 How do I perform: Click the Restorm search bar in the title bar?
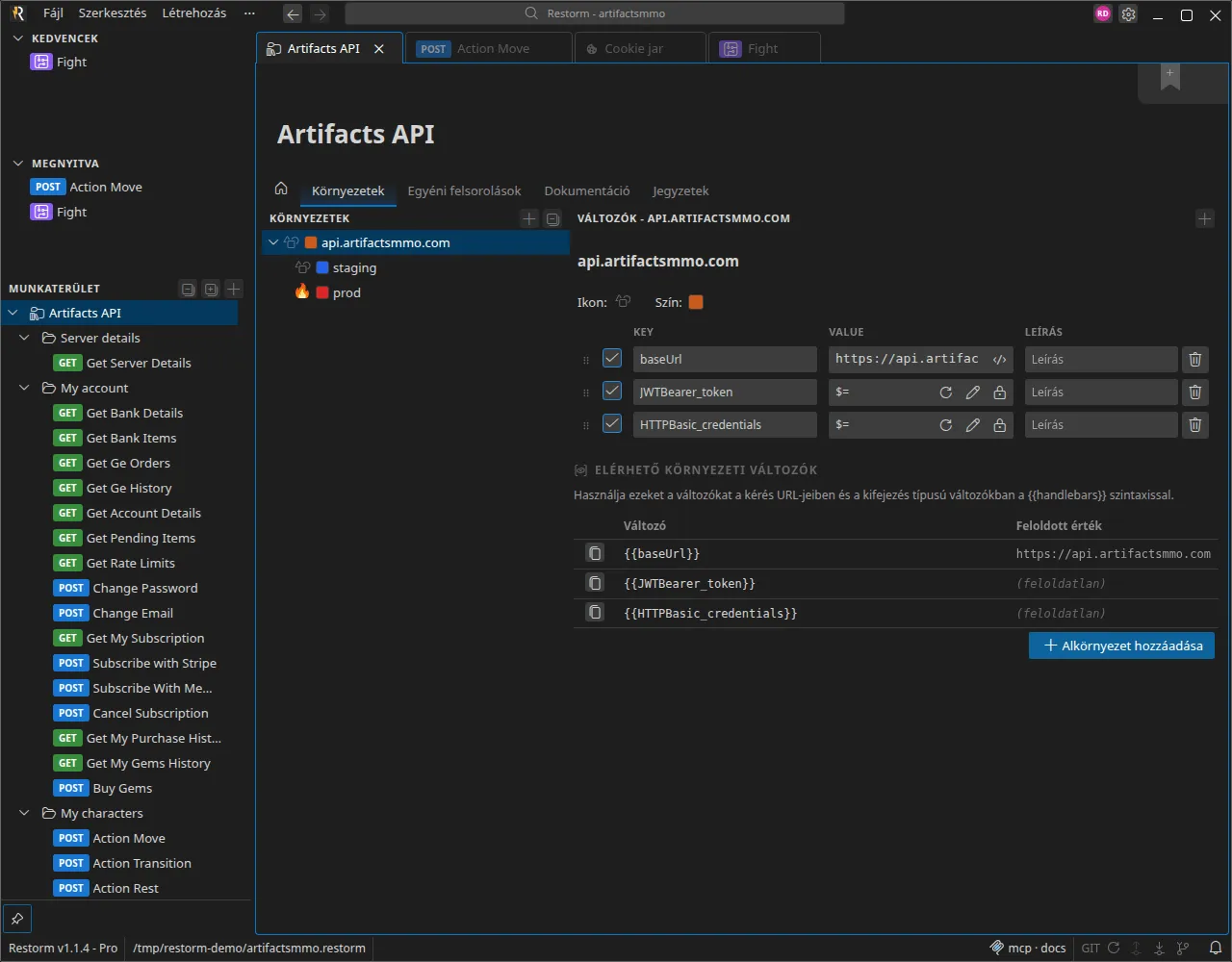595,13
